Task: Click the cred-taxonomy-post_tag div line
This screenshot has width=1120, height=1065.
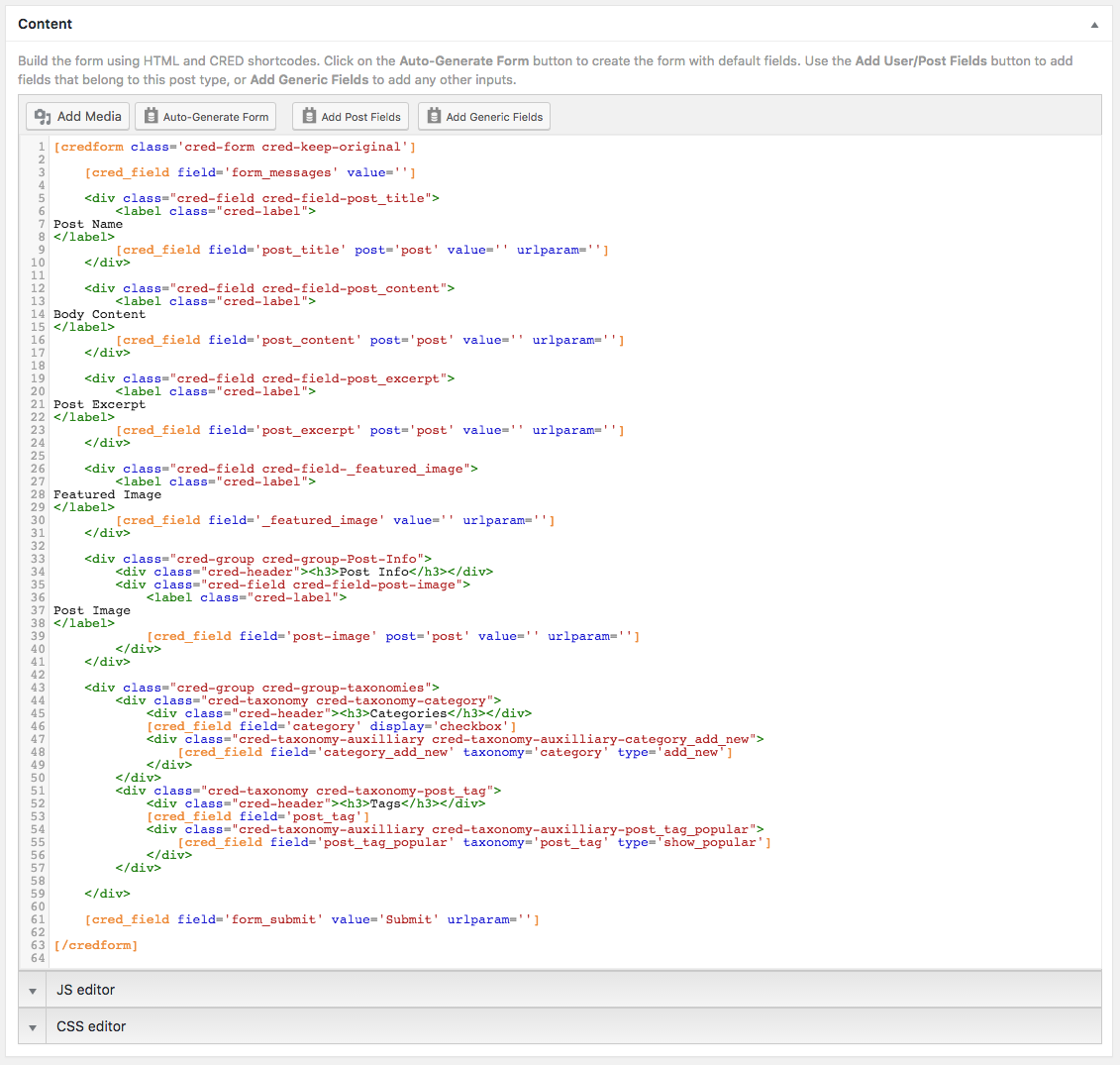Action: (x=308, y=790)
